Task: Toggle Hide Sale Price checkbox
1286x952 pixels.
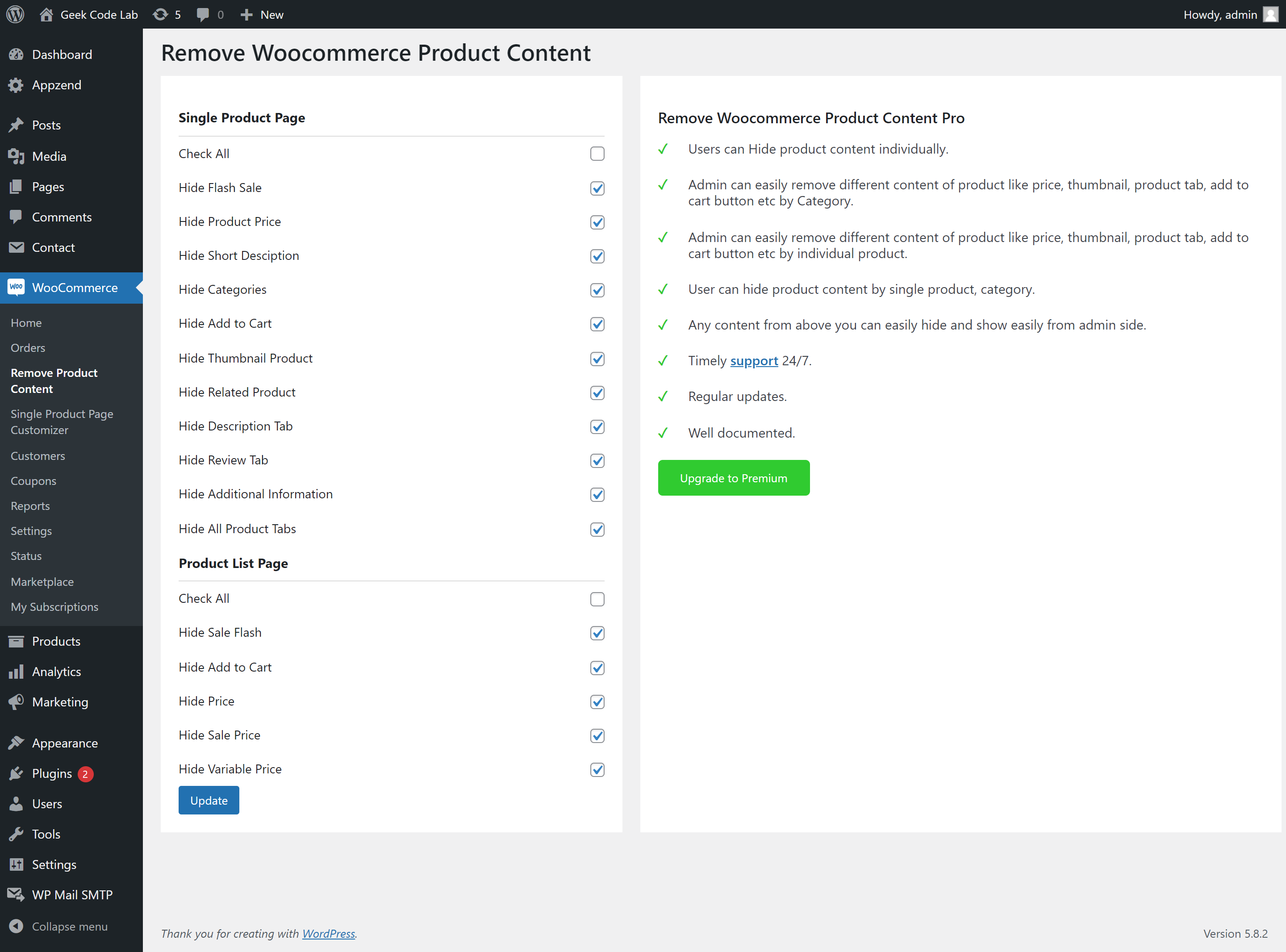Action: click(x=597, y=735)
